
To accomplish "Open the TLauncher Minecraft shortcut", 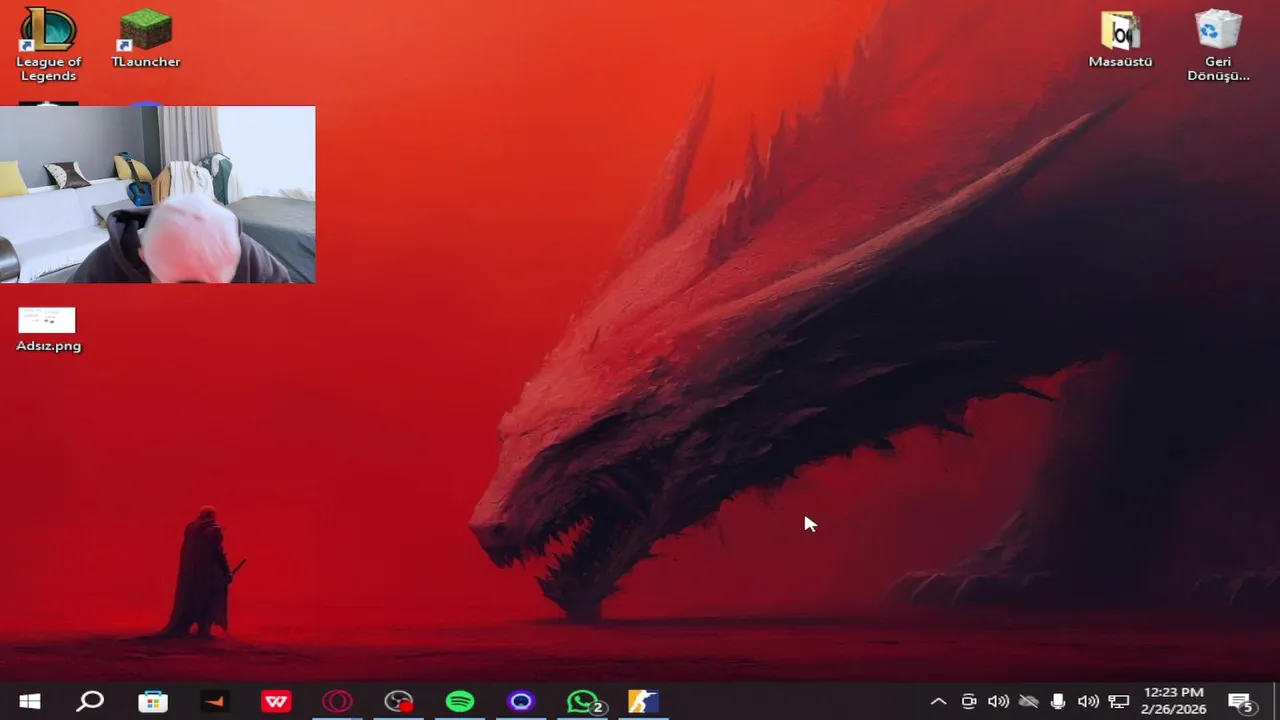I will (146, 40).
